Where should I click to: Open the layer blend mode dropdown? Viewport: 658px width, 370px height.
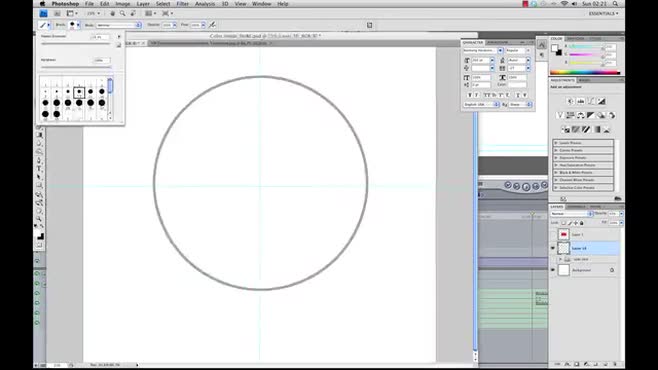click(572, 214)
